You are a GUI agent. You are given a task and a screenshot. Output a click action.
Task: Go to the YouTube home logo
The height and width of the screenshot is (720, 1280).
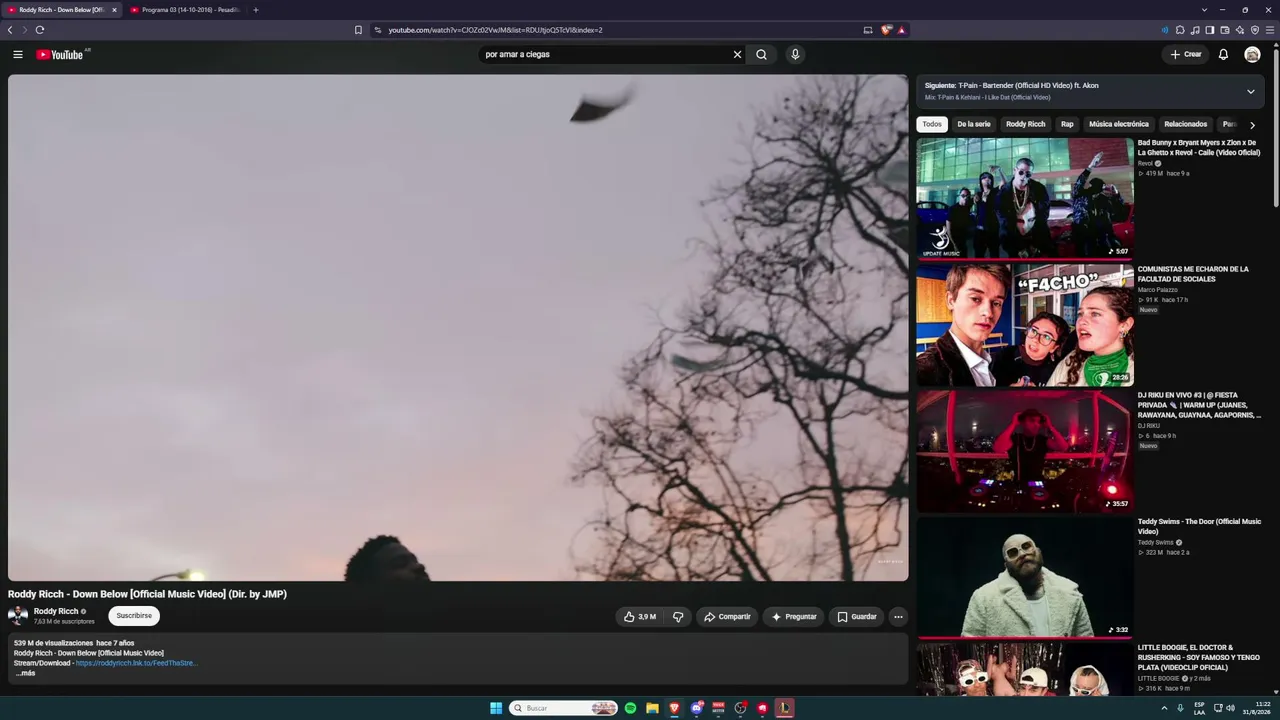coord(60,55)
